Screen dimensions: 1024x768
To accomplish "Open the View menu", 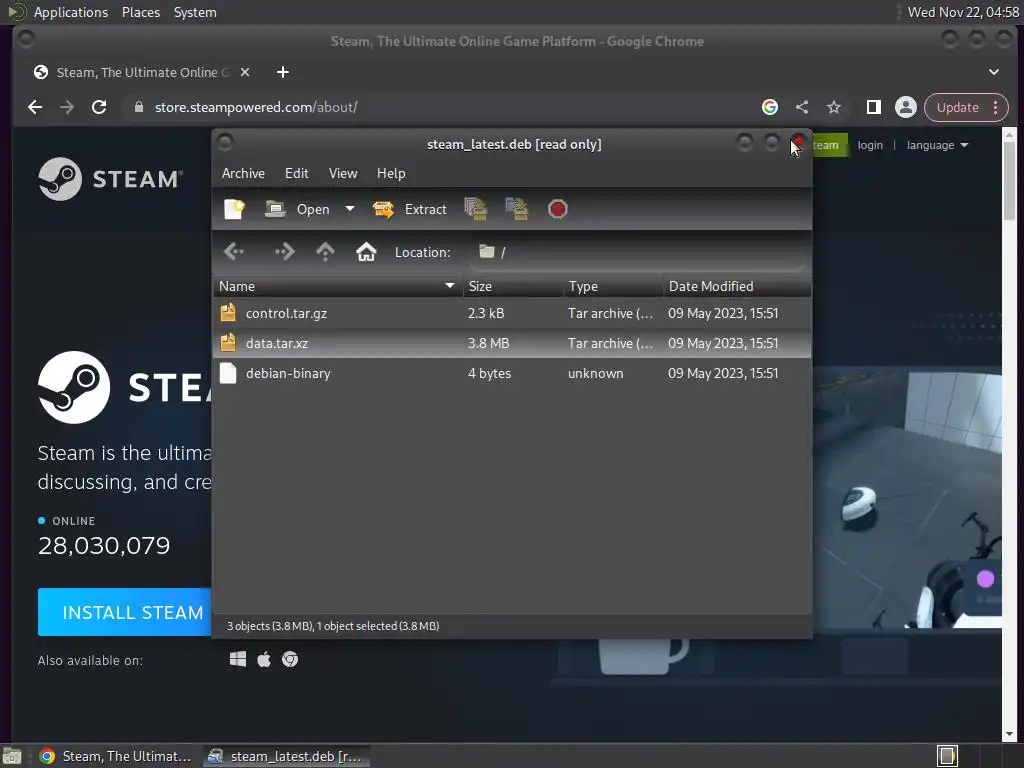I will 343,173.
